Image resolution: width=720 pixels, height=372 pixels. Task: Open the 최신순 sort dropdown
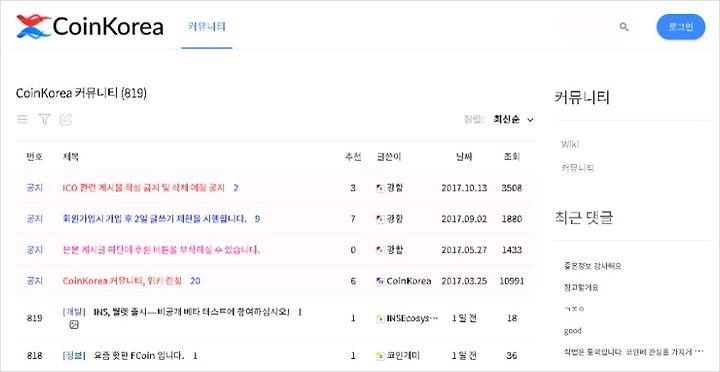(x=513, y=119)
